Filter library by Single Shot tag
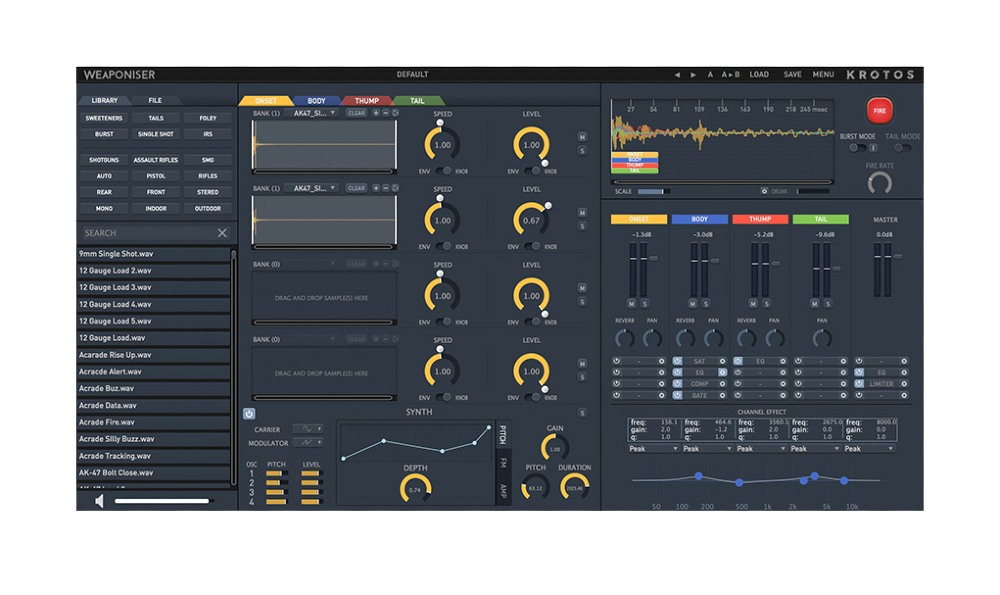The width and height of the screenshot is (1000, 595). pyautogui.click(x=156, y=134)
